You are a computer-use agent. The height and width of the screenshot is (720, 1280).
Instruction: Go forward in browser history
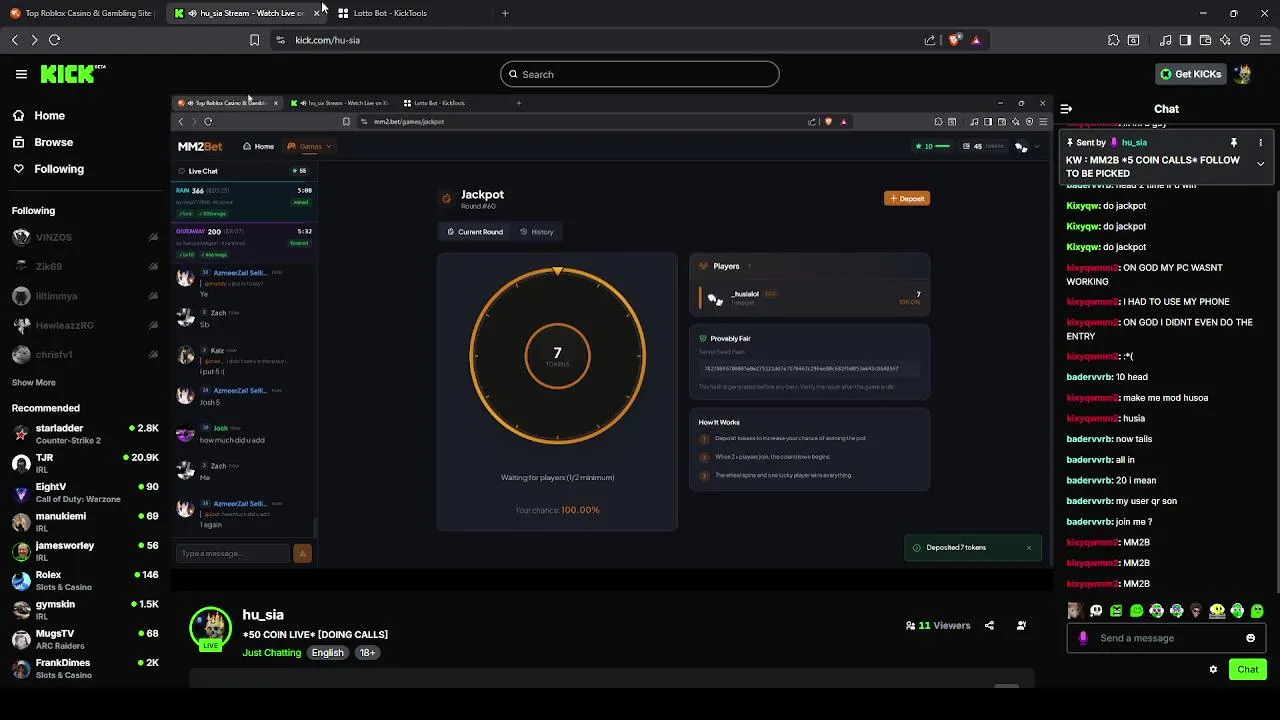34,40
